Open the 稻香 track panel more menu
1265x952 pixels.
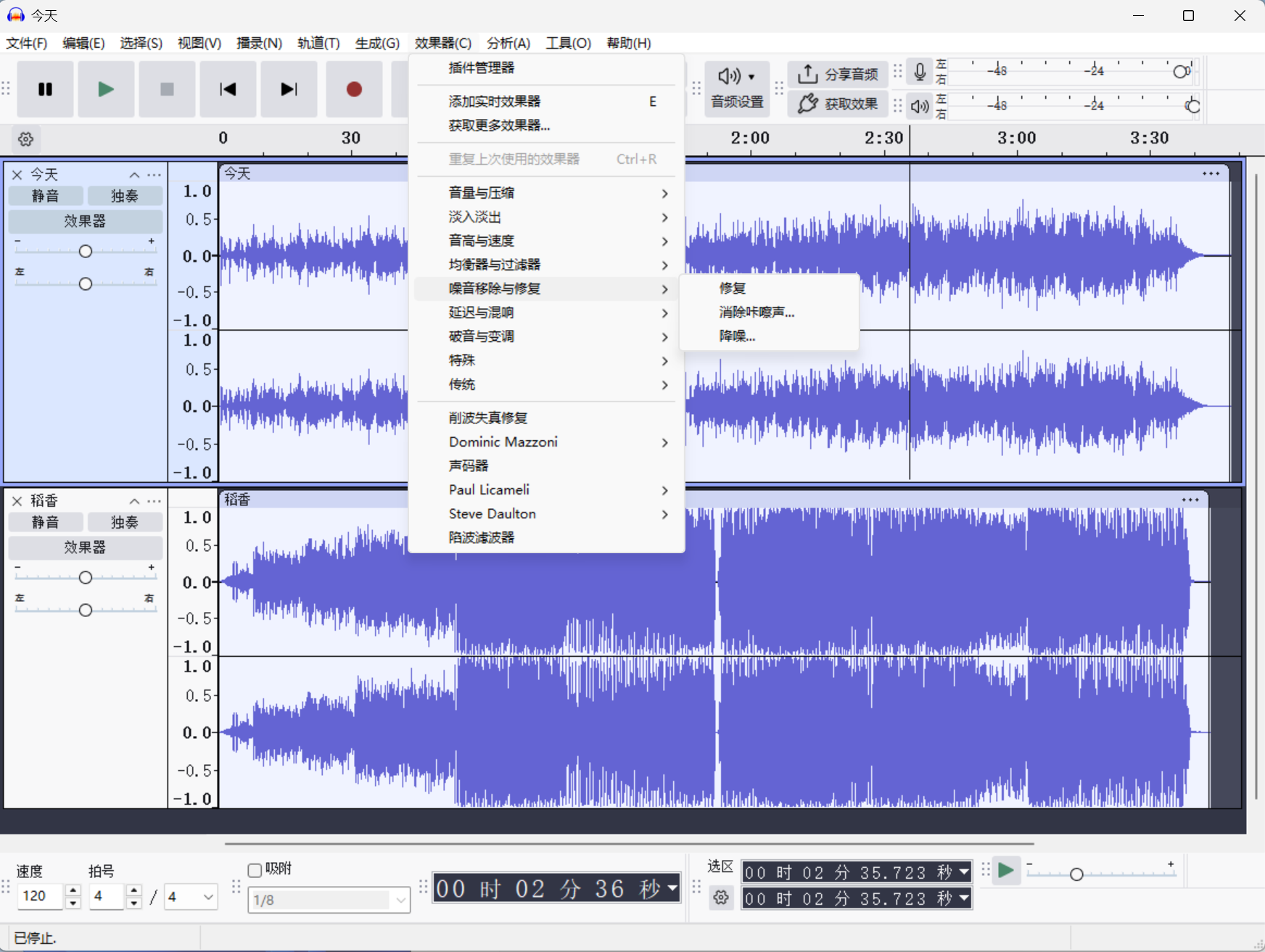click(x=154, y=501)
